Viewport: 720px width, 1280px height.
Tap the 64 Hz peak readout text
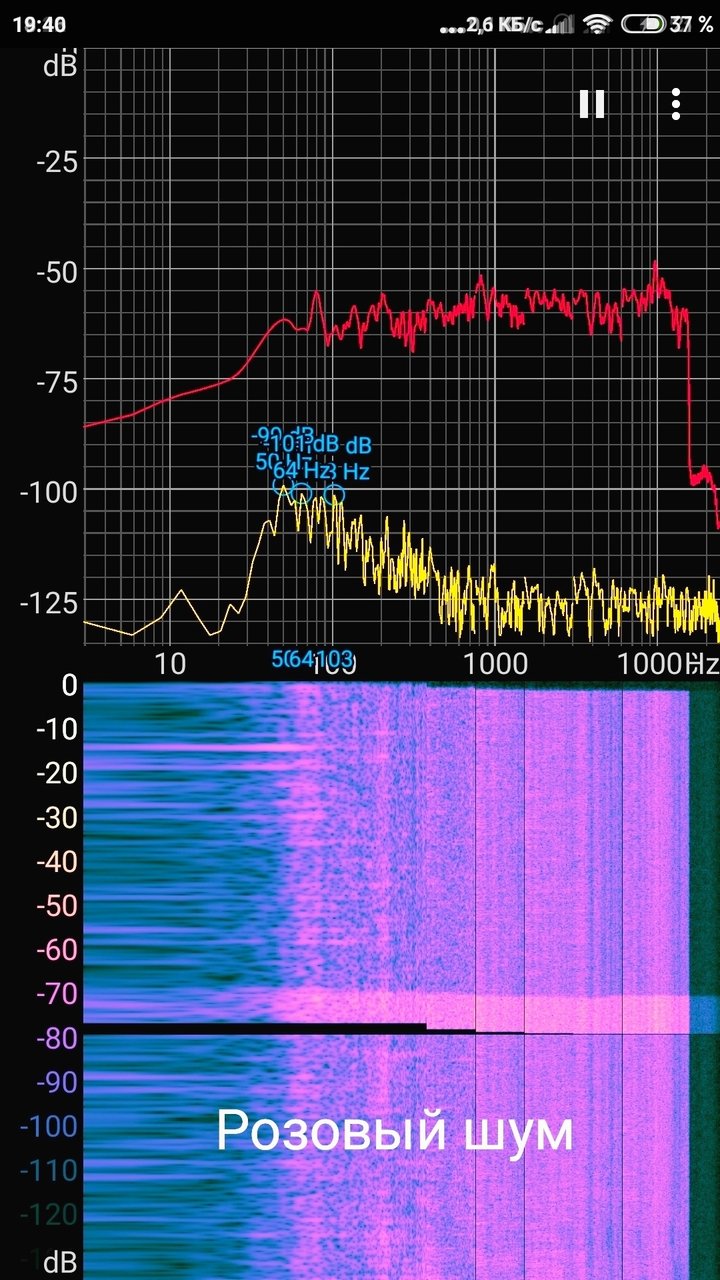(303, 470)
